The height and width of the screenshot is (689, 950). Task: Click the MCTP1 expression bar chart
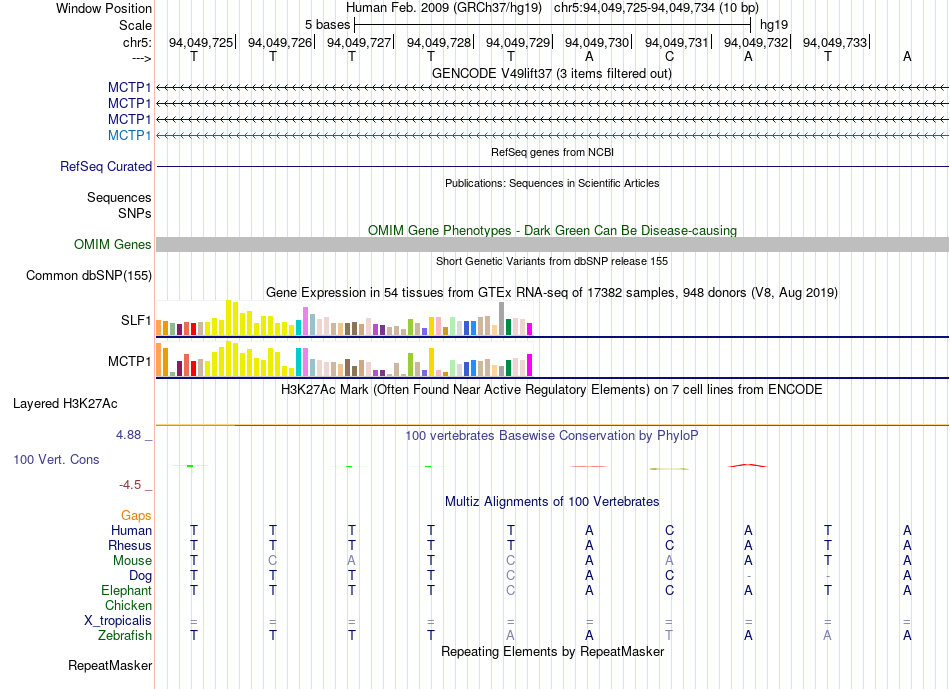click(344, 359)
